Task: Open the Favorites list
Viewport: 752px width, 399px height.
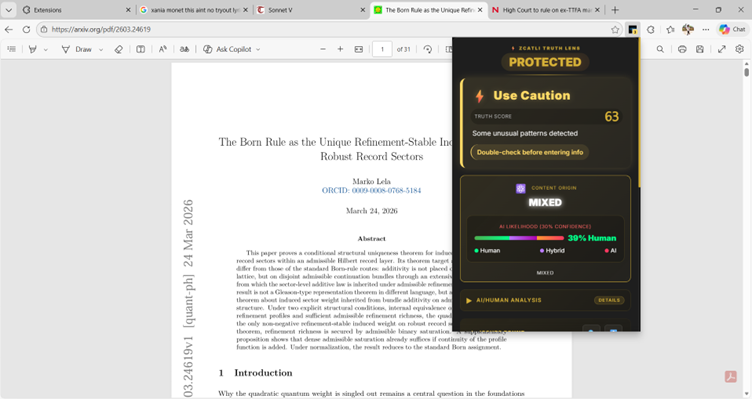Action: pyautogui.click(x=670, y=29)
